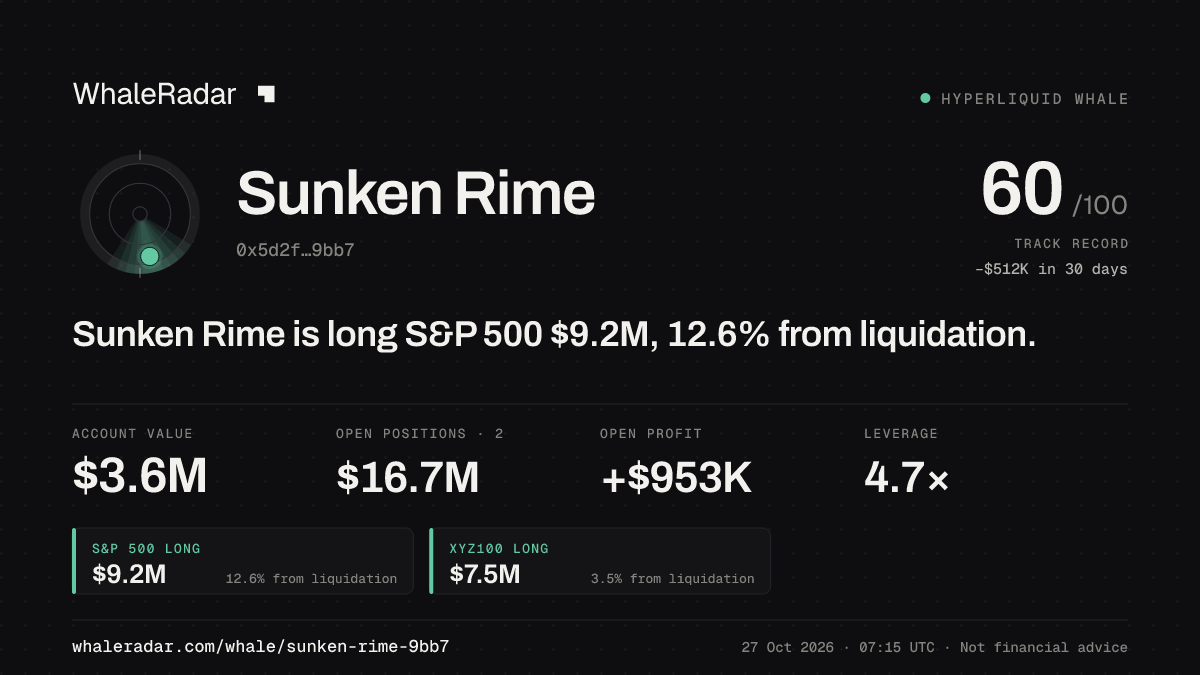Click the $9.2M S&P 500 position amount
This screenshot has width=1200, height=675.
(x=129, y=575)
